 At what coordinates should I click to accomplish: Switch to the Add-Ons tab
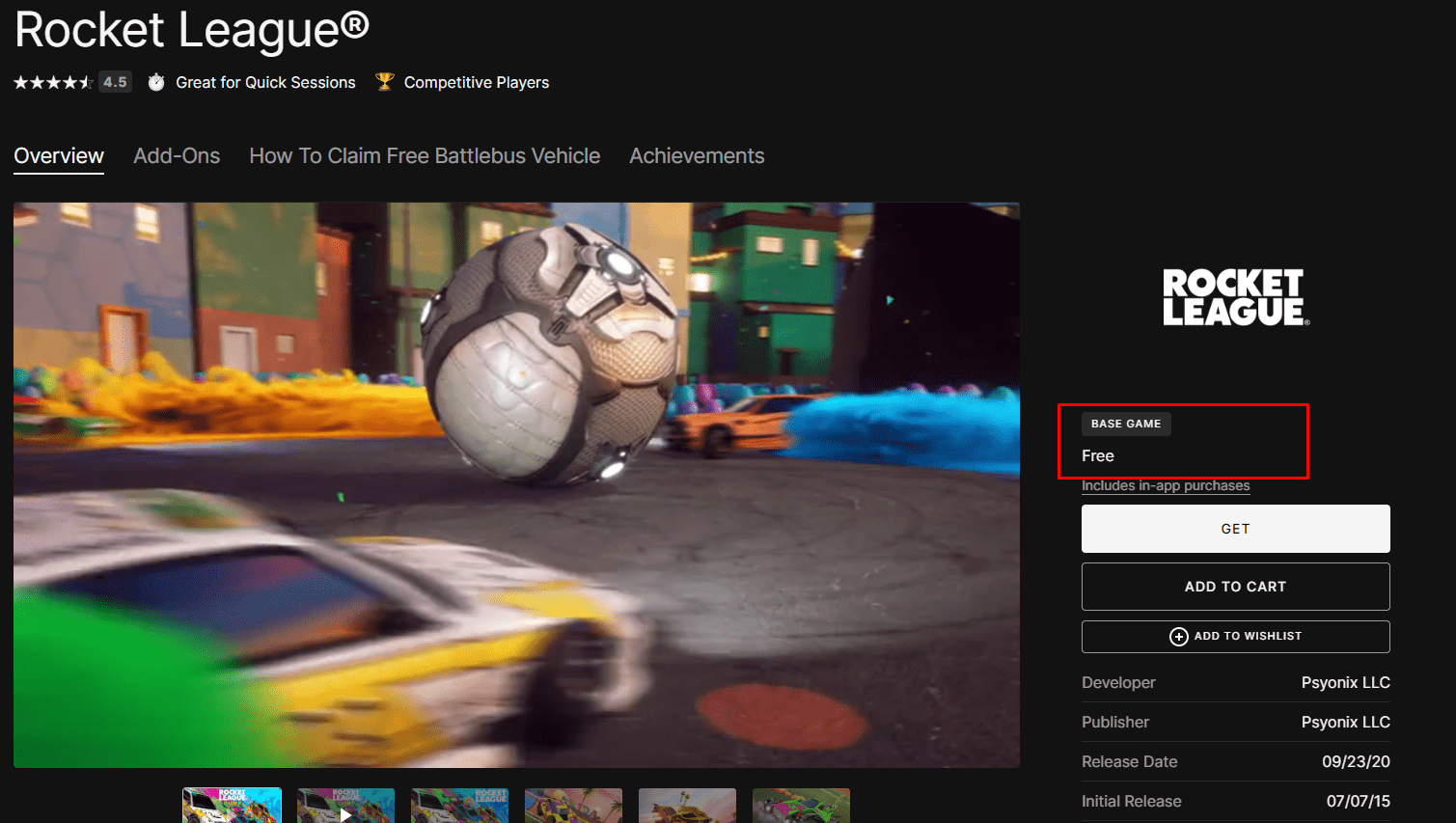(177, 156)
